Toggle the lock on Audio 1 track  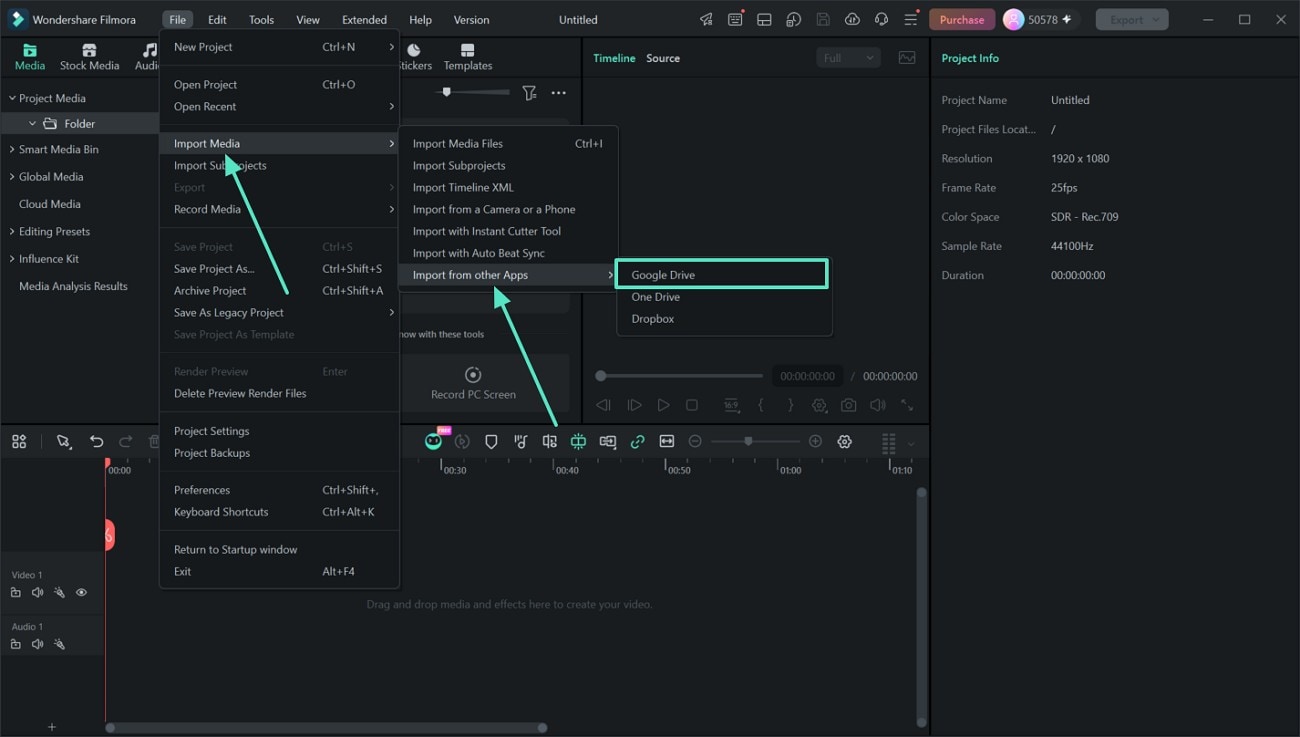[x=15, y=644]
